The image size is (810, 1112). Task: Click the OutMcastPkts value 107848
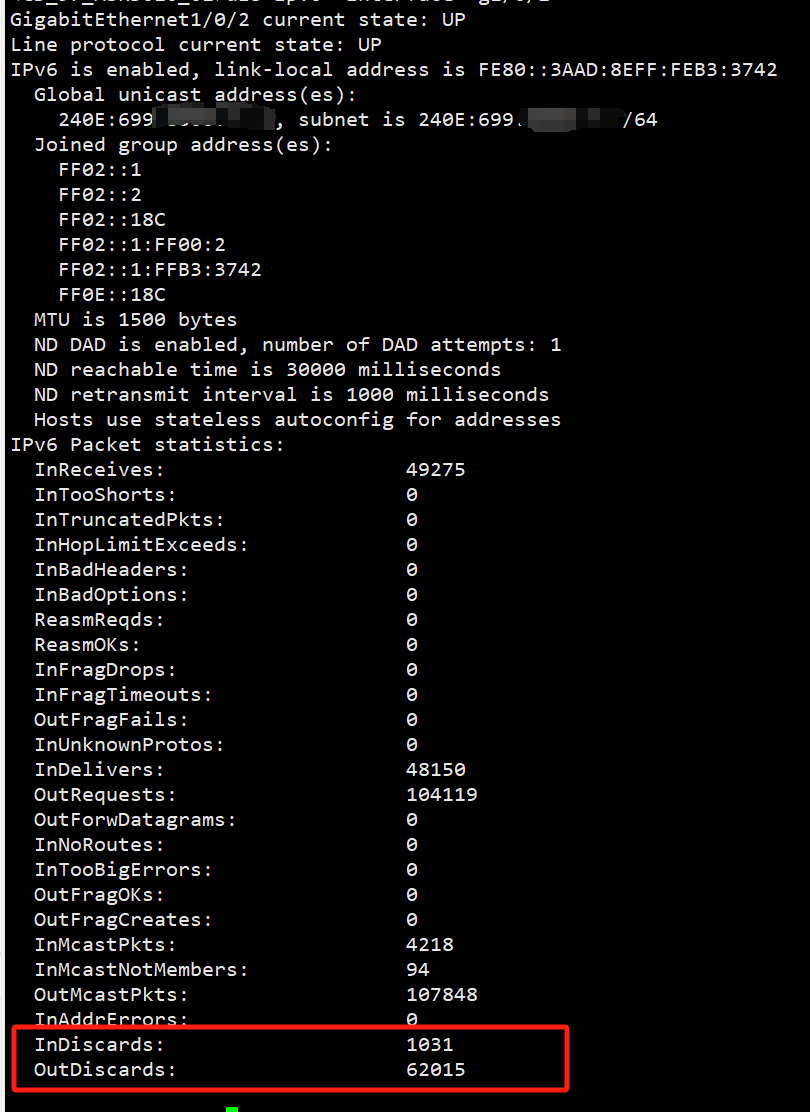441,995
